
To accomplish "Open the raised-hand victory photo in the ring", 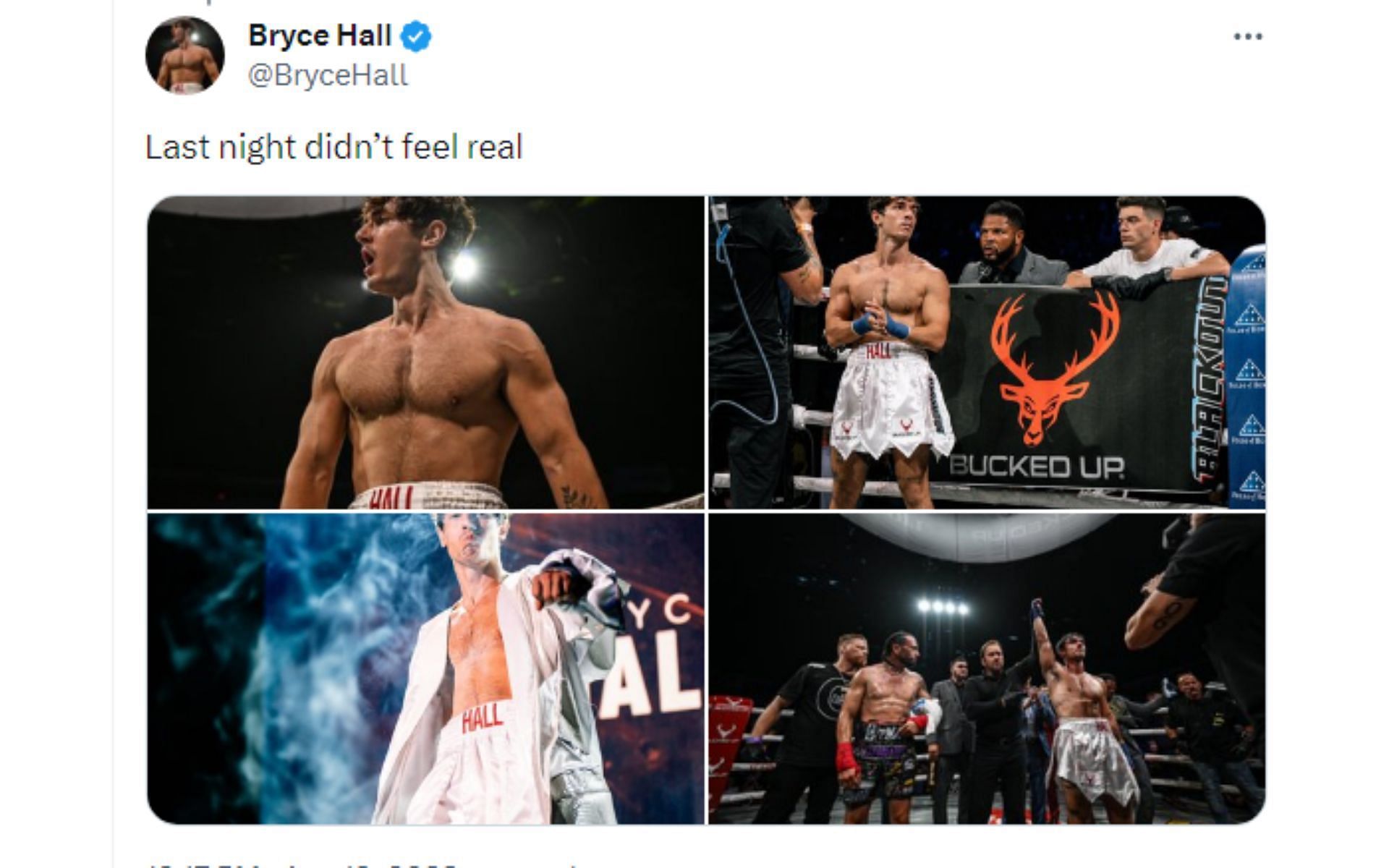I will click(x=987, y=669).
